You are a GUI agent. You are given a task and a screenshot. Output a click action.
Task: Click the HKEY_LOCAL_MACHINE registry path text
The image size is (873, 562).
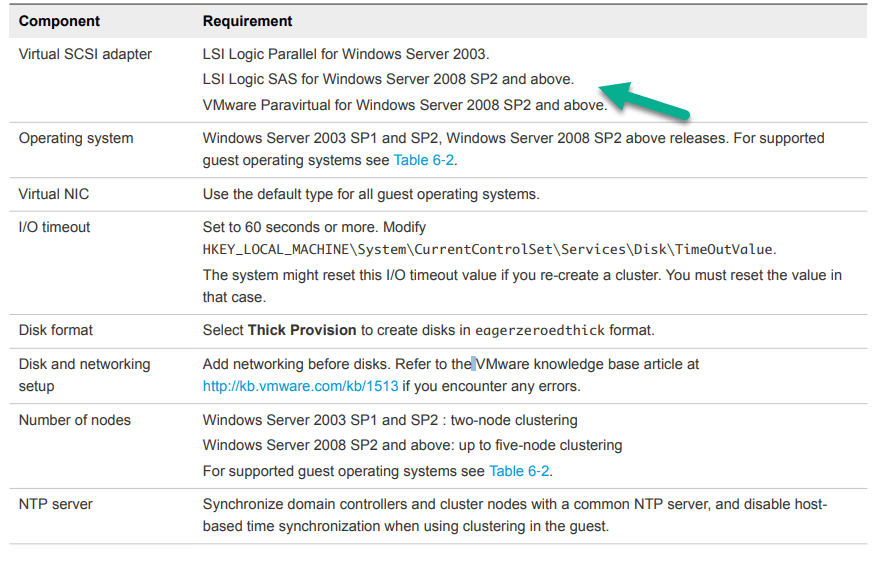[488, 250]
